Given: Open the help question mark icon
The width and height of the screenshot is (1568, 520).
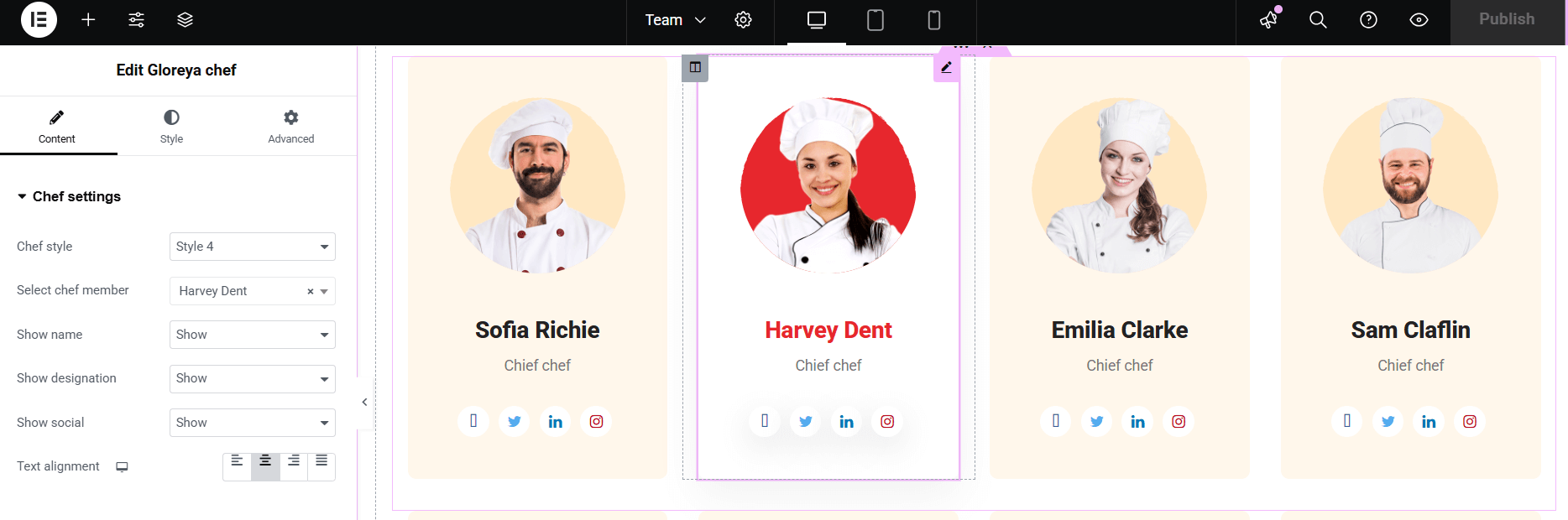Looking at the screenshot, I should pos(1368,19).
